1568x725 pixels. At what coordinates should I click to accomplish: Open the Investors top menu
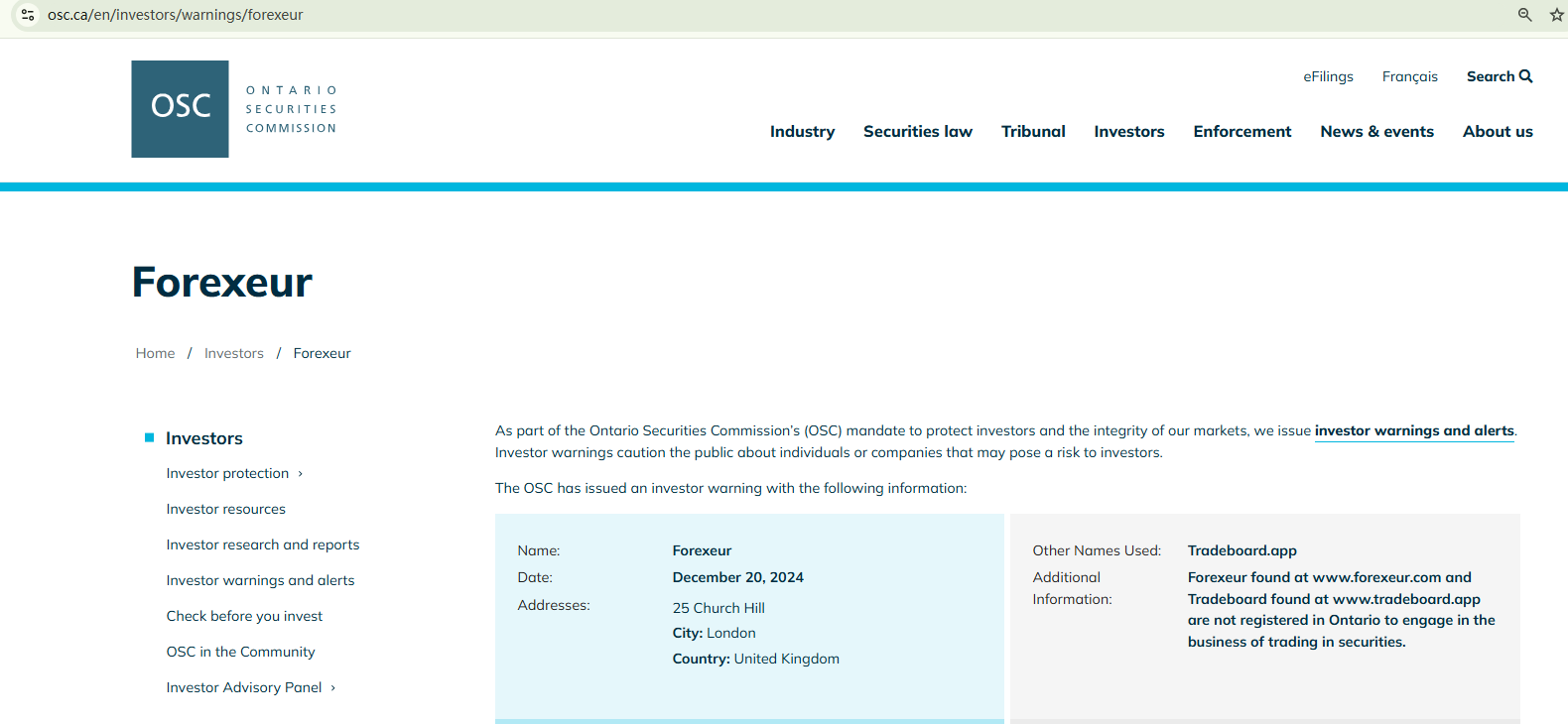(x=1129, y=131)
